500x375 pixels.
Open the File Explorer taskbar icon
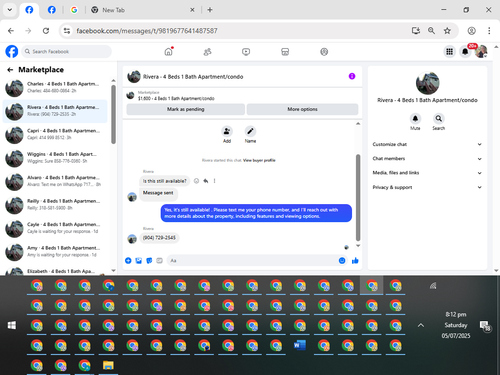point(108,365)
